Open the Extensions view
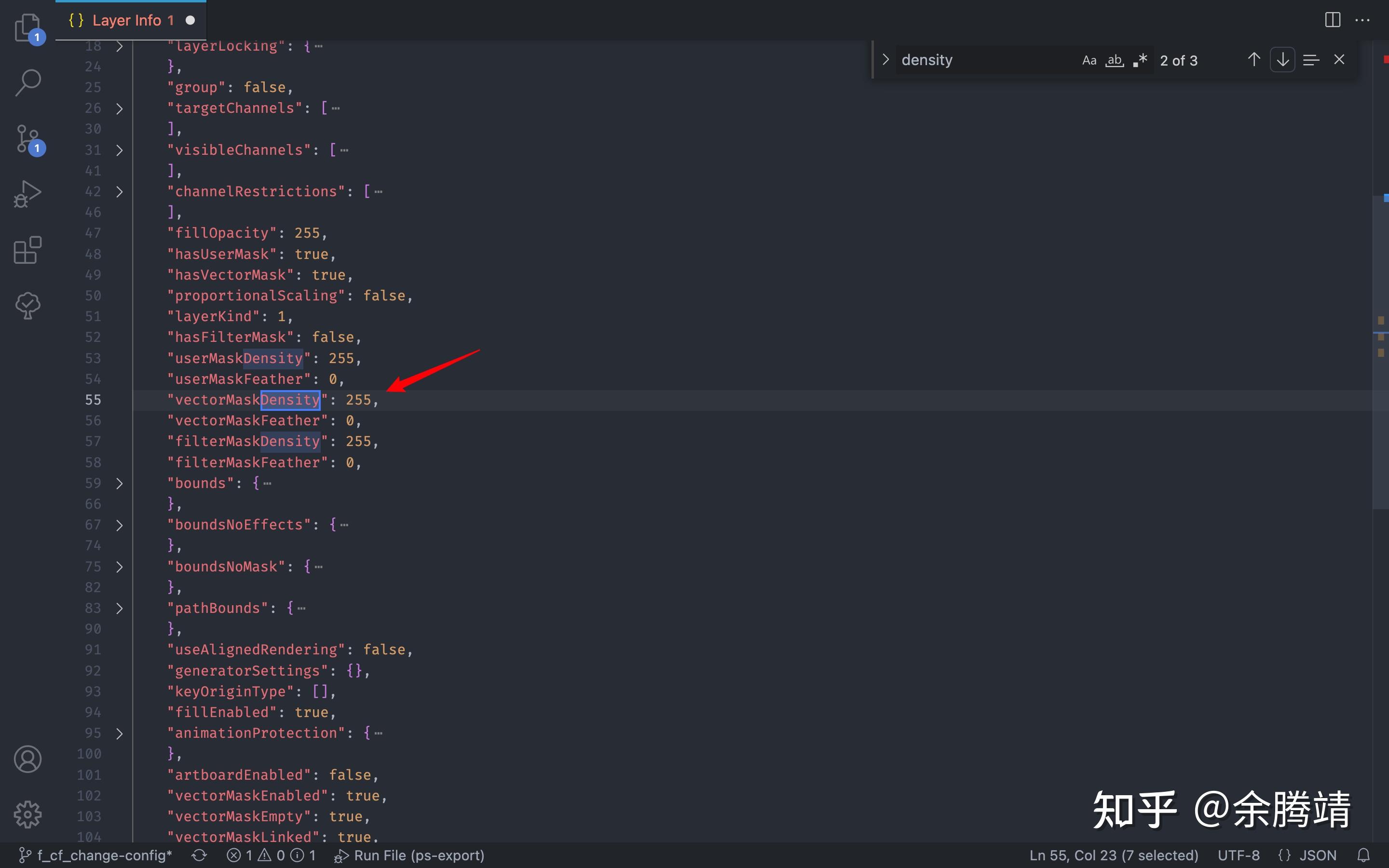 27,250
